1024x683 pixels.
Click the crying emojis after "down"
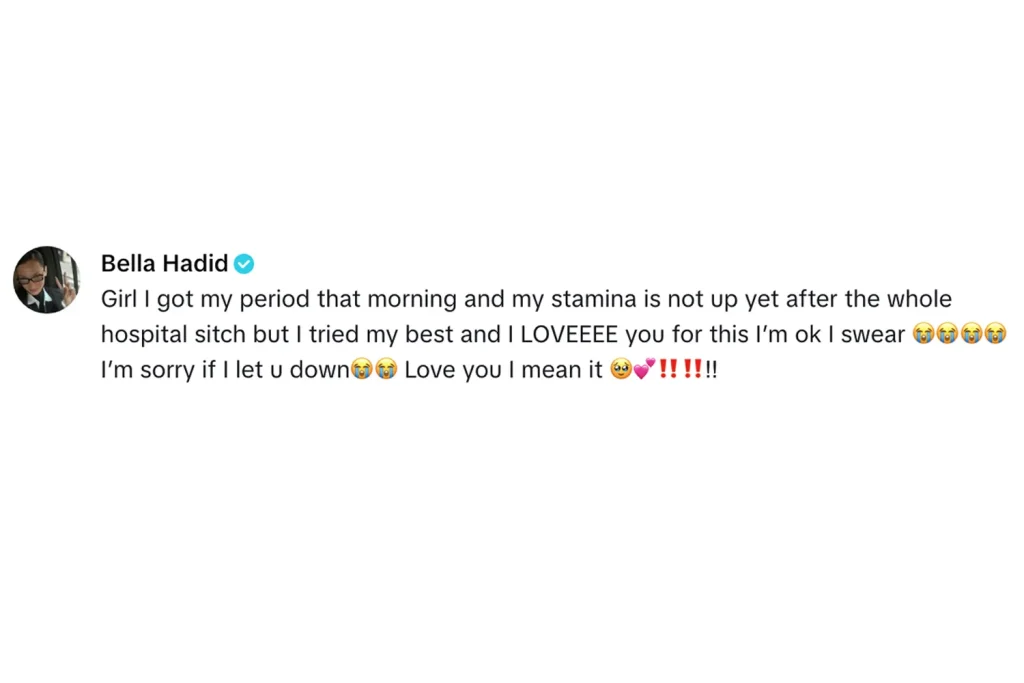(x=374, y=370)
